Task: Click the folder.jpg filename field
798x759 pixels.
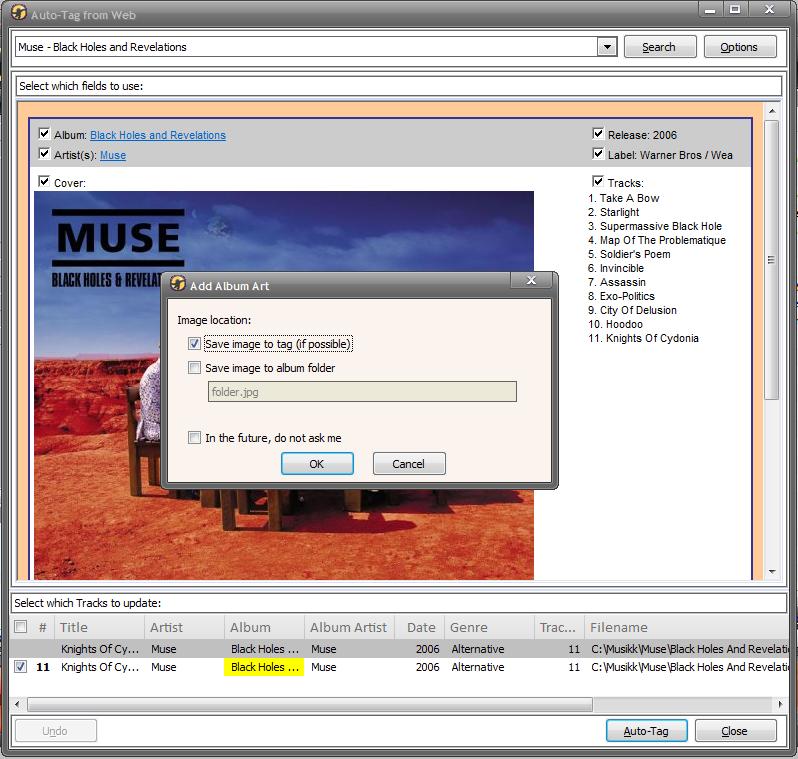Action: click(x=362, y=392)
